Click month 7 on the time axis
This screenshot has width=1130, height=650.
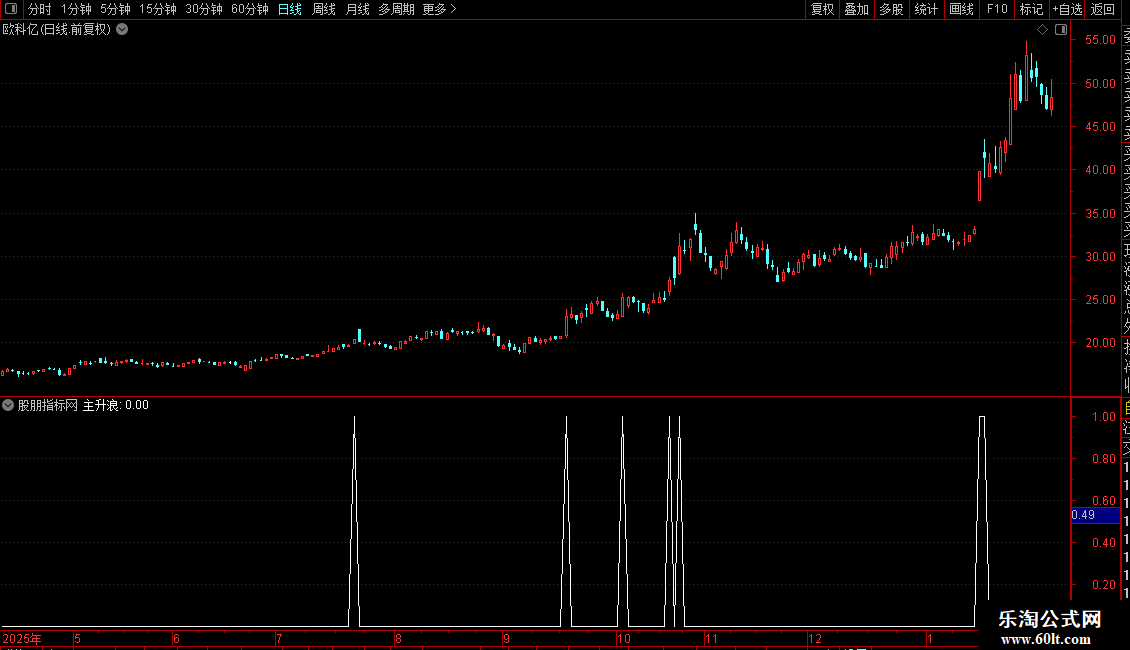[x=279, y=639]
